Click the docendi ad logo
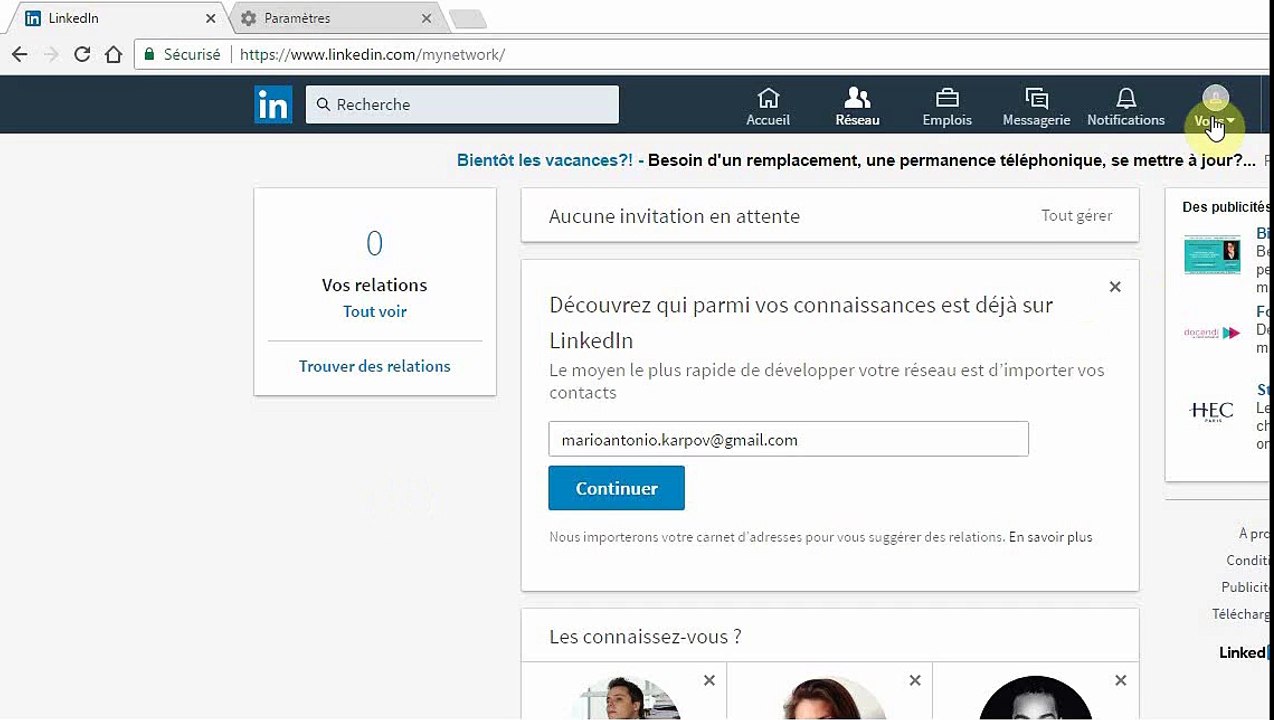The height and width of the screenshot is (720, 1274). tap(1212, 332)
